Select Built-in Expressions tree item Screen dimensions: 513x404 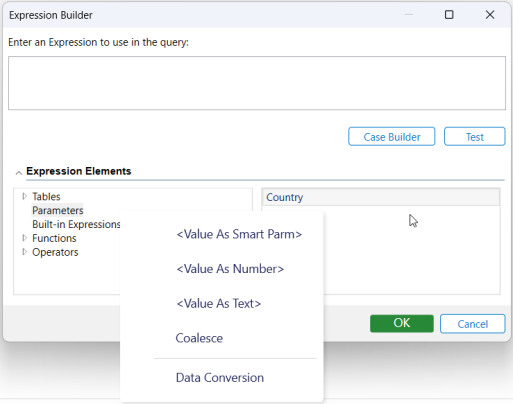point(76,224)
